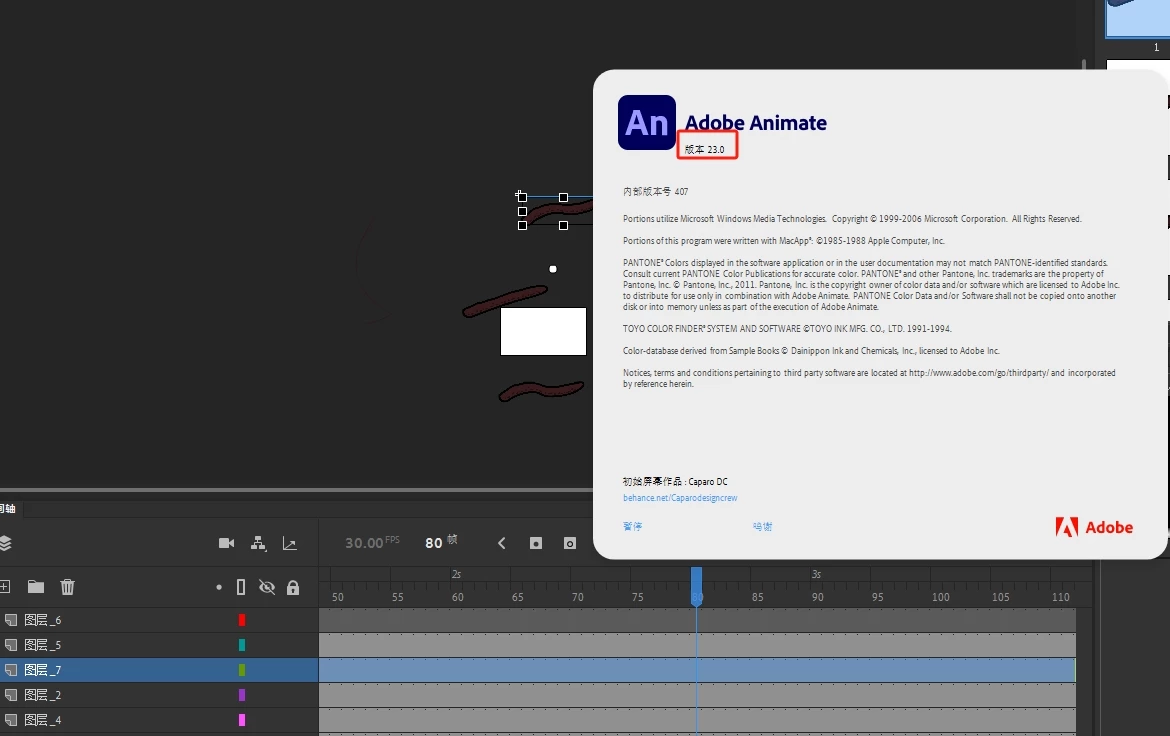
Task: Click the 鸣谢 credits link
Action: (x=763, y=526)
